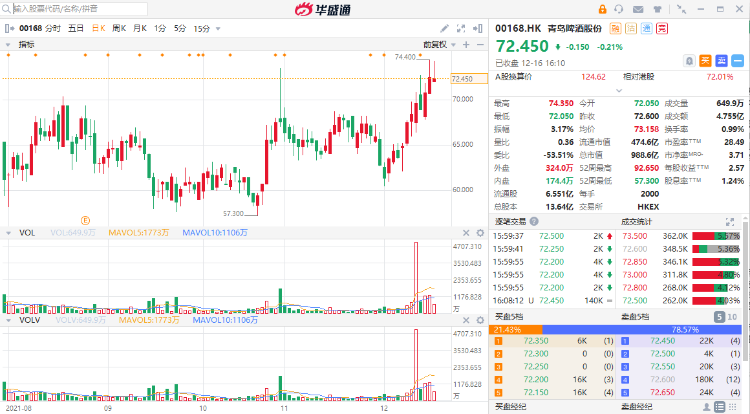This screenshot has height=414, width=750.
Task: Select the 5分 chart interval
Action: (180, 28)
